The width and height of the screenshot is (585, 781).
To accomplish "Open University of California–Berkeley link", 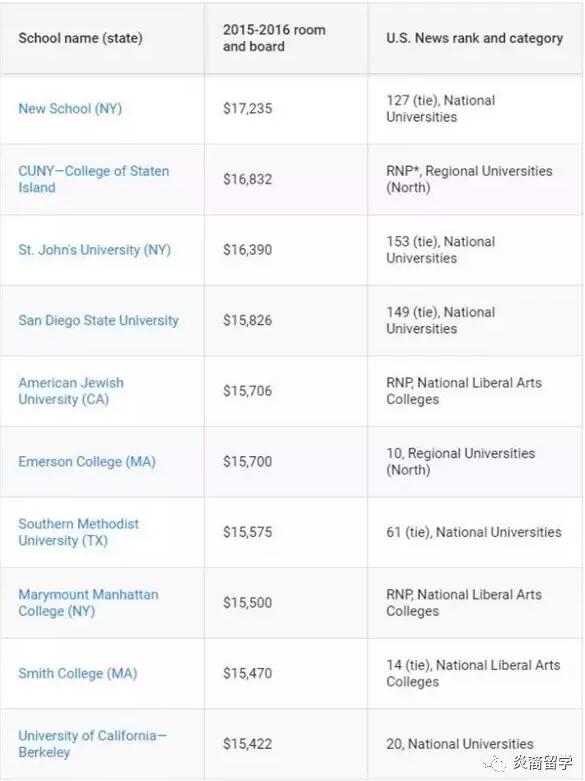I will pyautogui.click(x=93, y=744).
